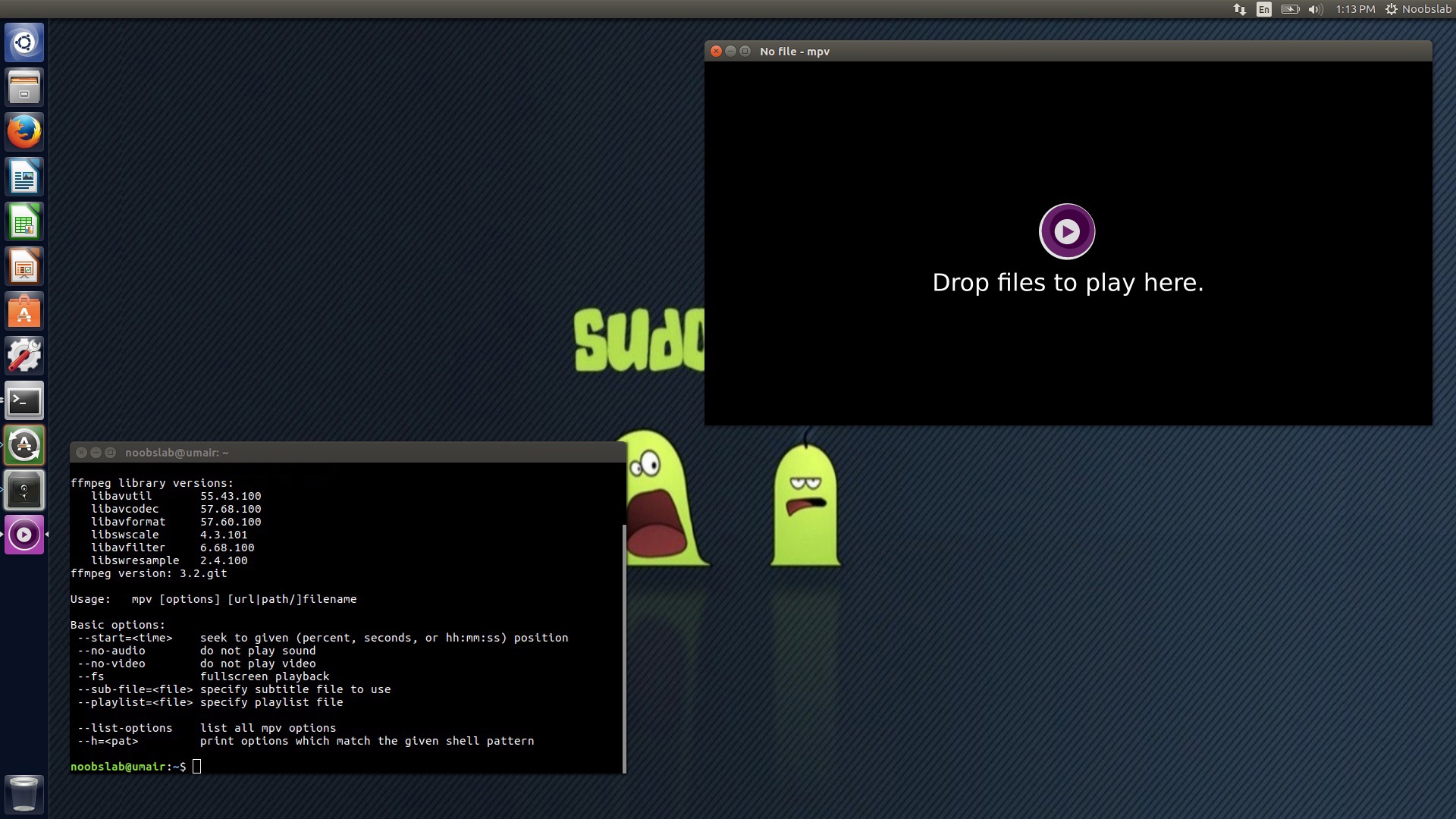Open LibreOffice Impress from launcher

(24, 266)
